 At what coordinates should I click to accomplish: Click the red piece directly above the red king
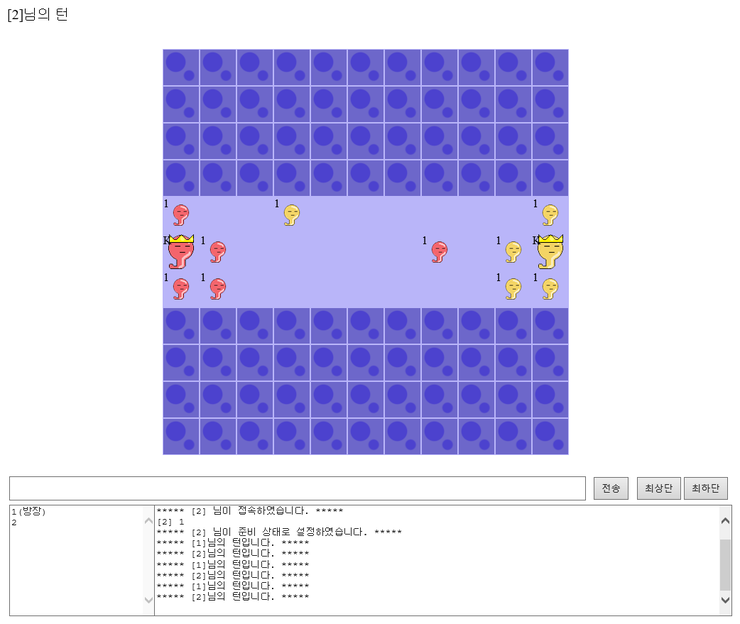181,214
